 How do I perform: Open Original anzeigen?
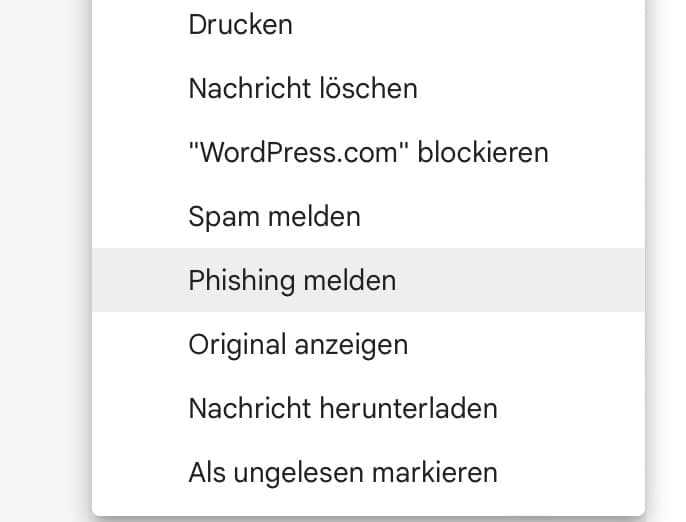pos(298,345)
